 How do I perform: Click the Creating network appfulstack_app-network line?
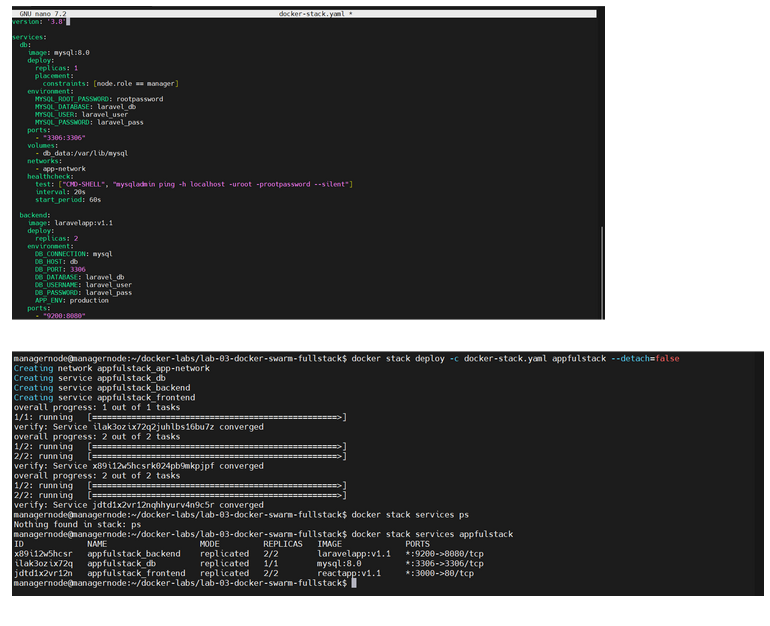[112, 368]
